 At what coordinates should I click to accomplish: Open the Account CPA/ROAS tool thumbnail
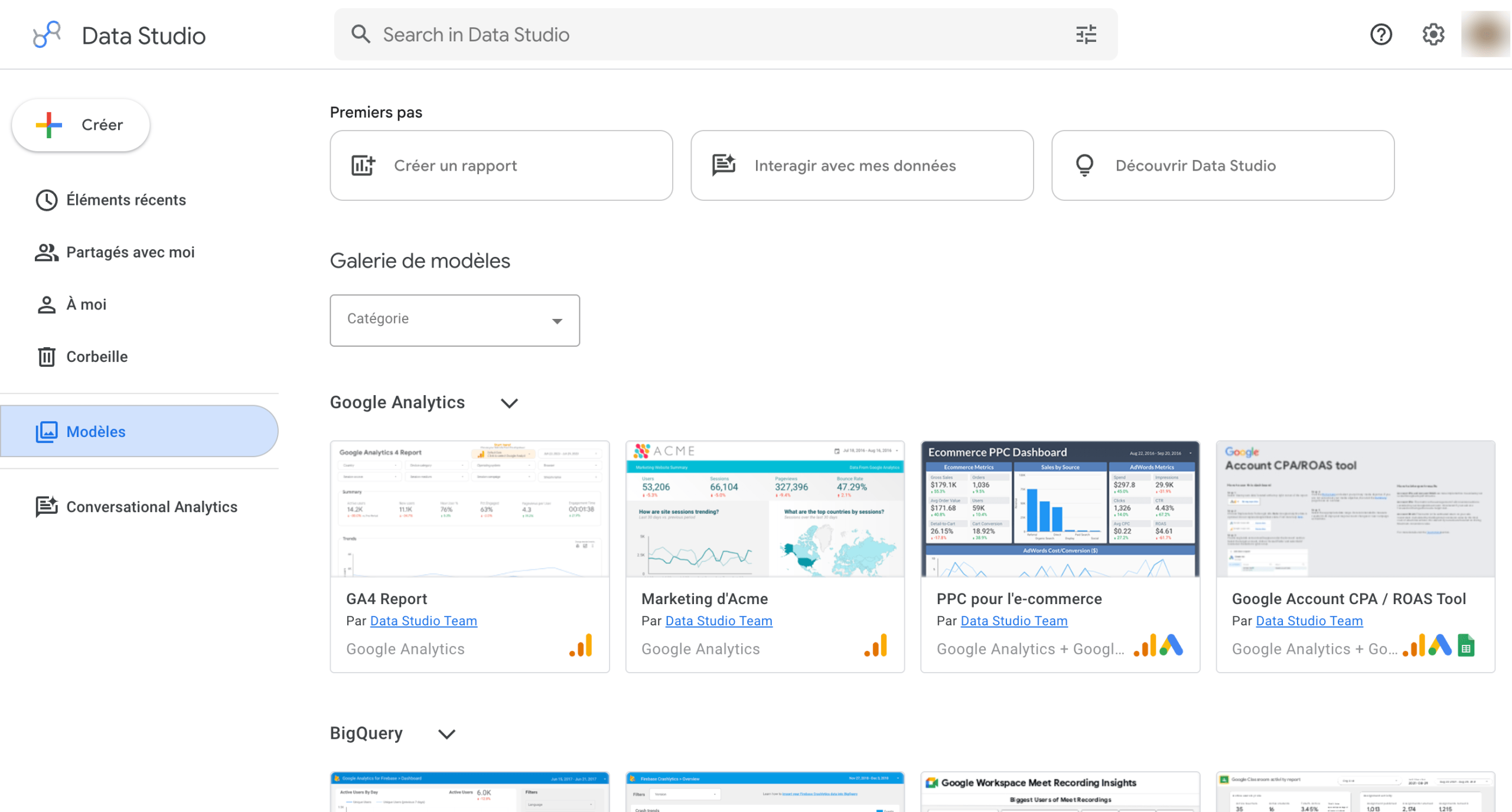click(1355, 509)
